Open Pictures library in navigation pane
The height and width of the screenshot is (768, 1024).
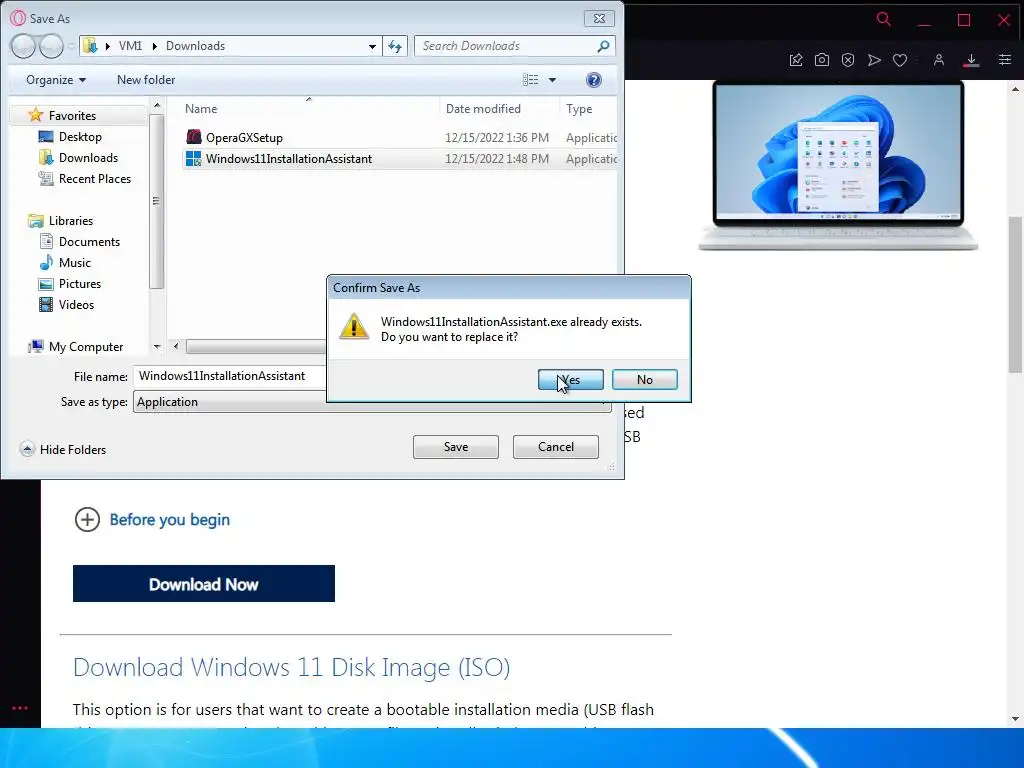pyautogui.click(x=80, y=283)
